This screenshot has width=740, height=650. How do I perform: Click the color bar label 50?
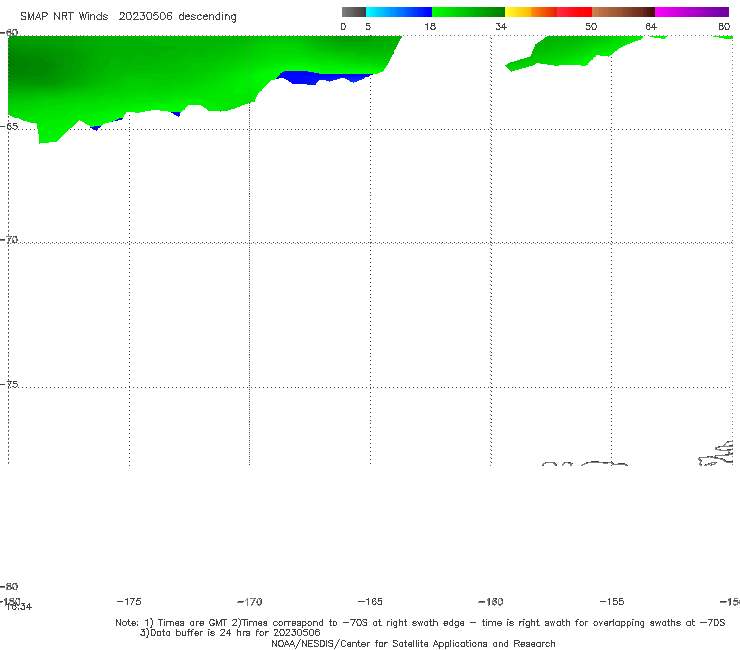(x=591, y=27)
